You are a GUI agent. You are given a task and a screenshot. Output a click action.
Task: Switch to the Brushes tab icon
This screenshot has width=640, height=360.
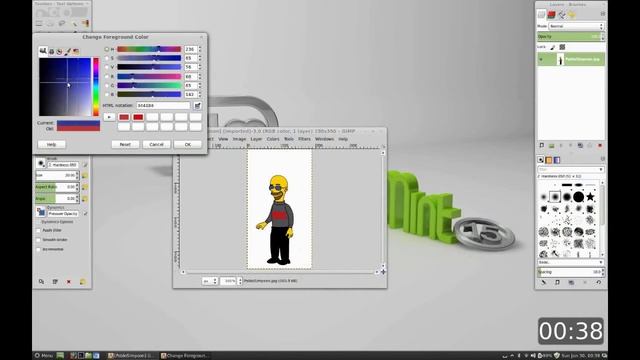pyautogui.click(x=540, y=160)
